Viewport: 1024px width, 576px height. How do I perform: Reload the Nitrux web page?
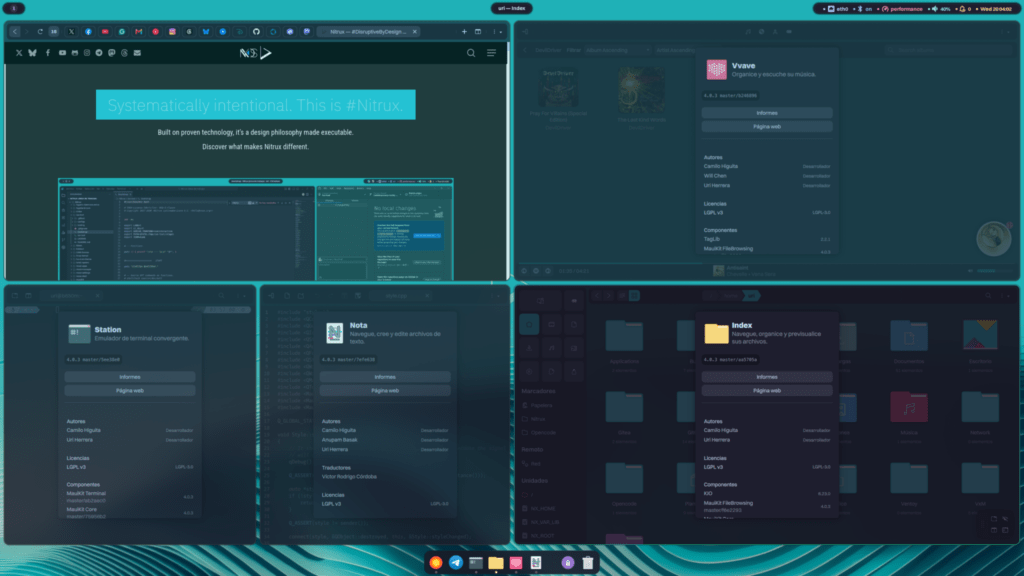(40, 31)
